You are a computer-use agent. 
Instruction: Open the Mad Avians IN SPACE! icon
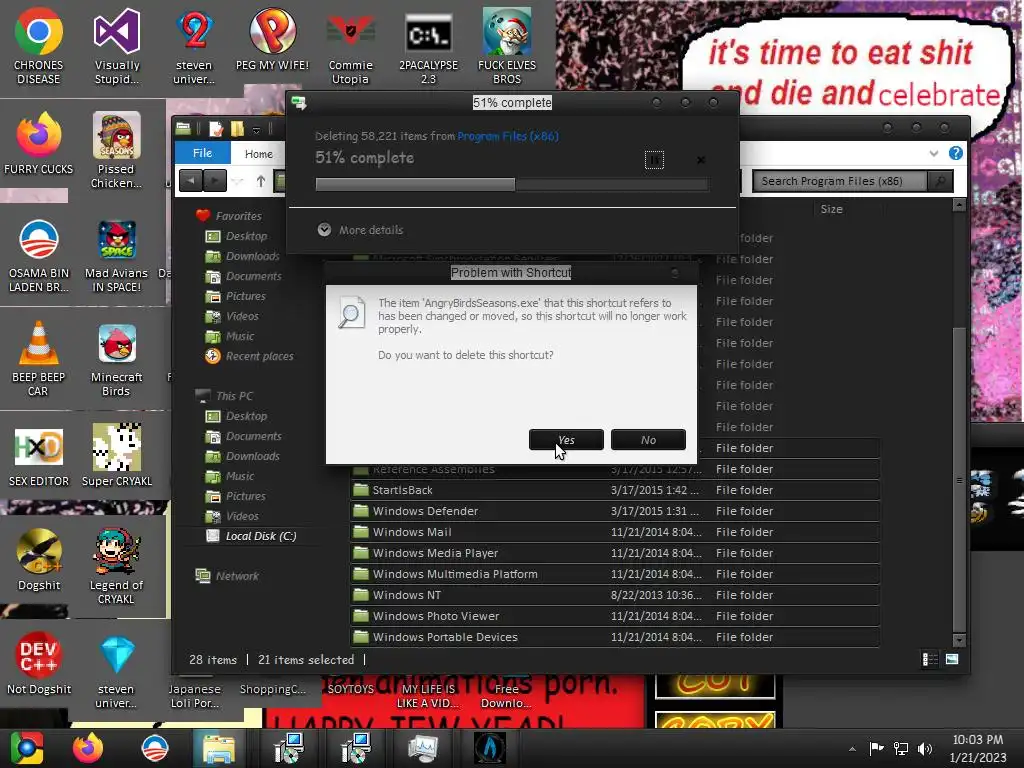point(116,255)
